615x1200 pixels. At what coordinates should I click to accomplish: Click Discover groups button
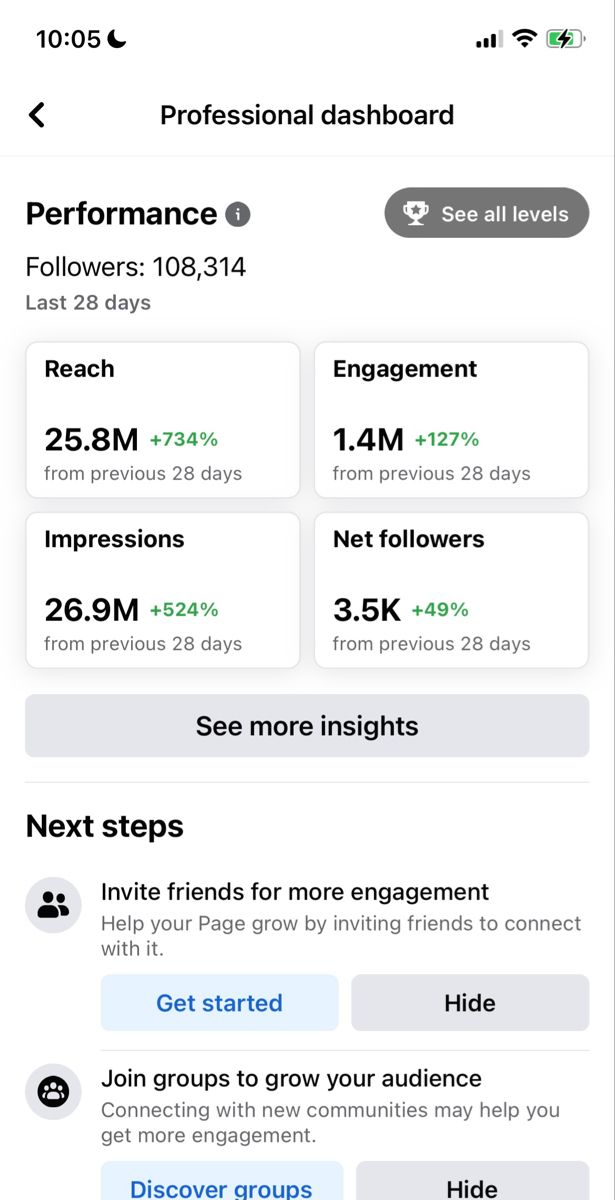(x=222, y=1184)
